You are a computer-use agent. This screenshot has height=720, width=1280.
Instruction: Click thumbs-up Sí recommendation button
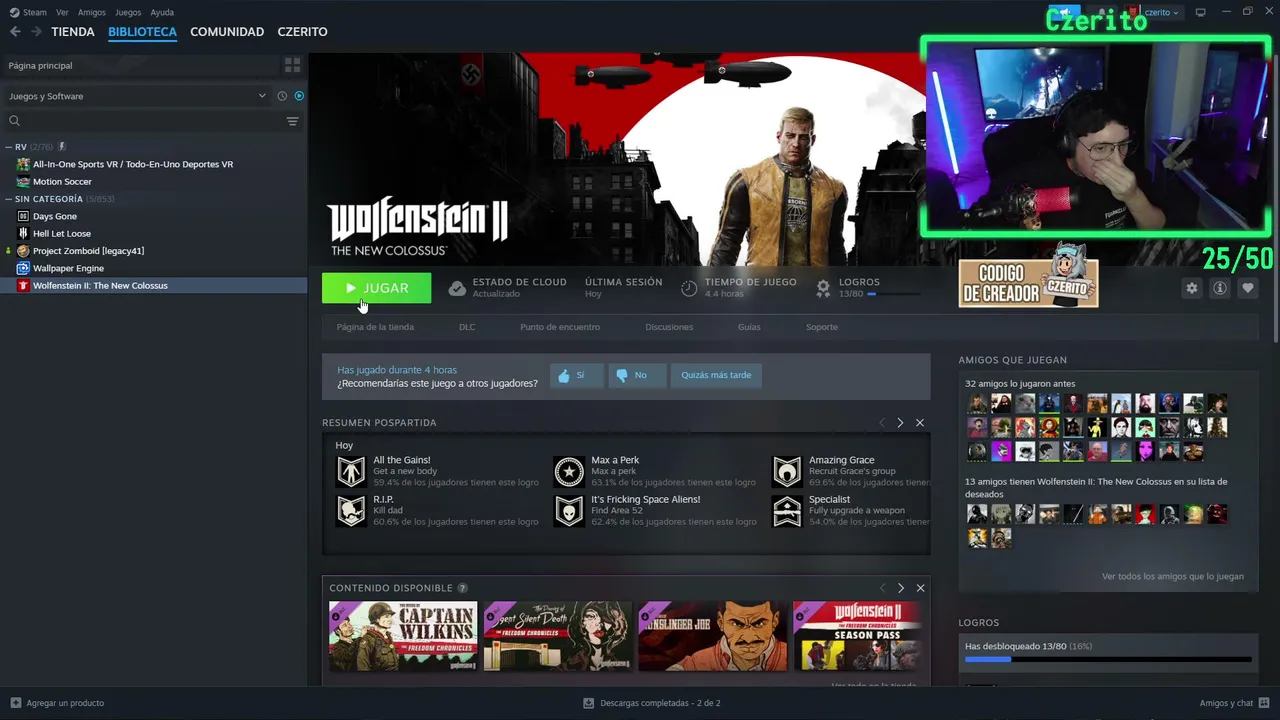coord(576,375)
